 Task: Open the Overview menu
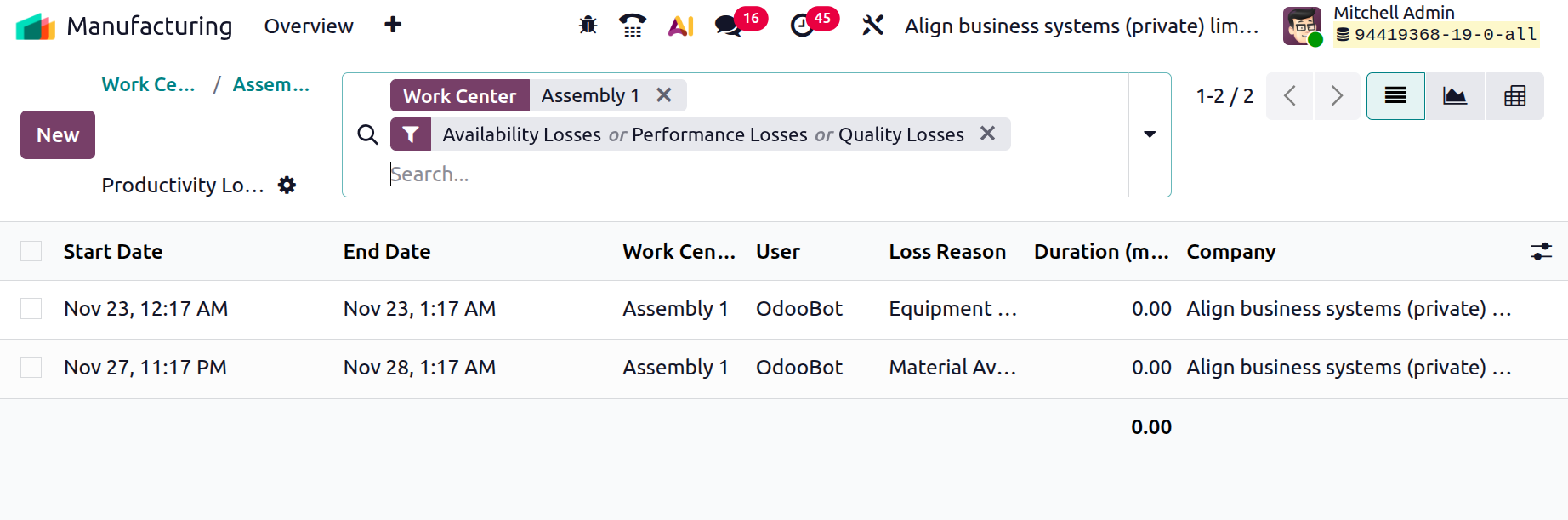(309, 26)
